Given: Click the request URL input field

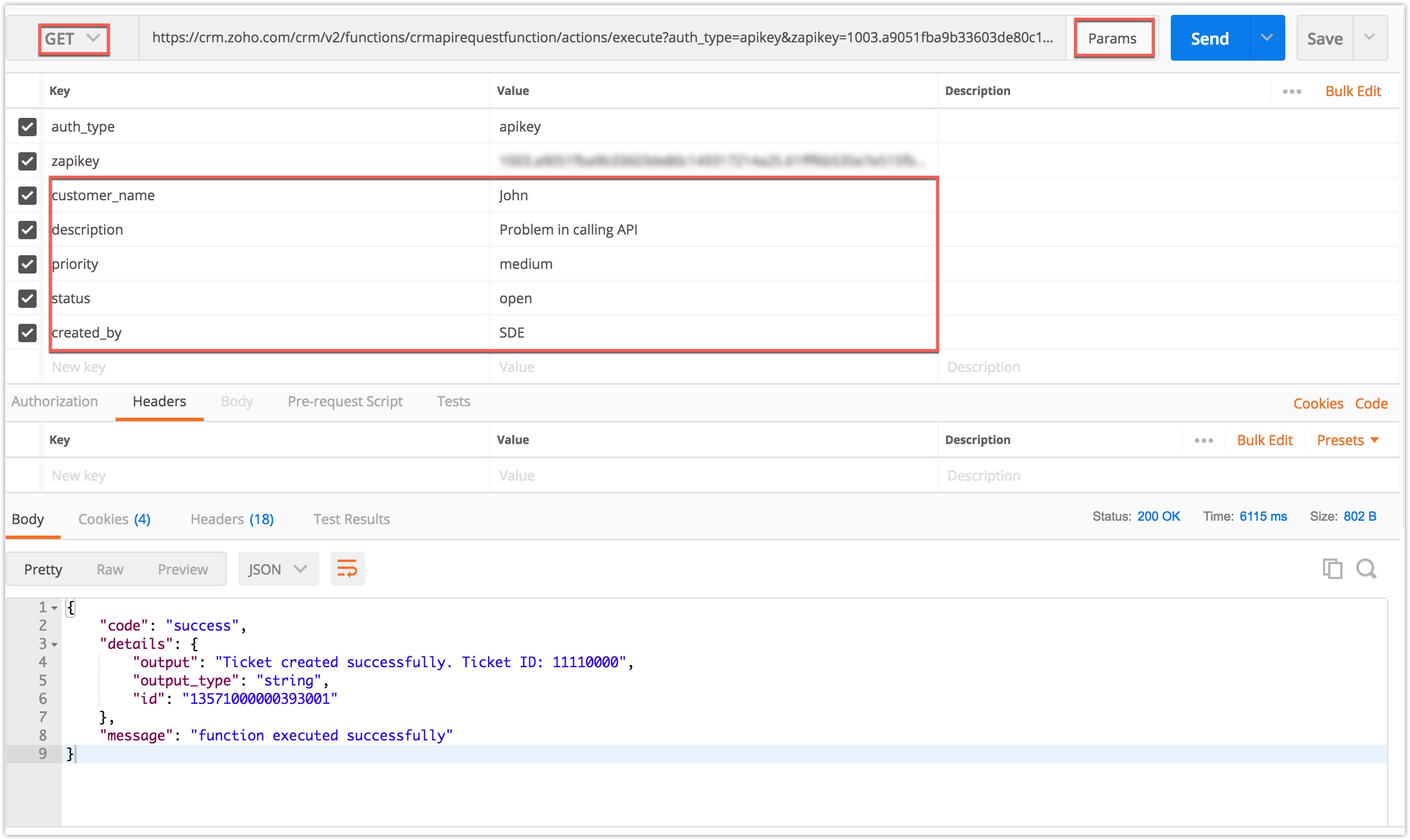Looking at the screenshot, I should (602, 38).
